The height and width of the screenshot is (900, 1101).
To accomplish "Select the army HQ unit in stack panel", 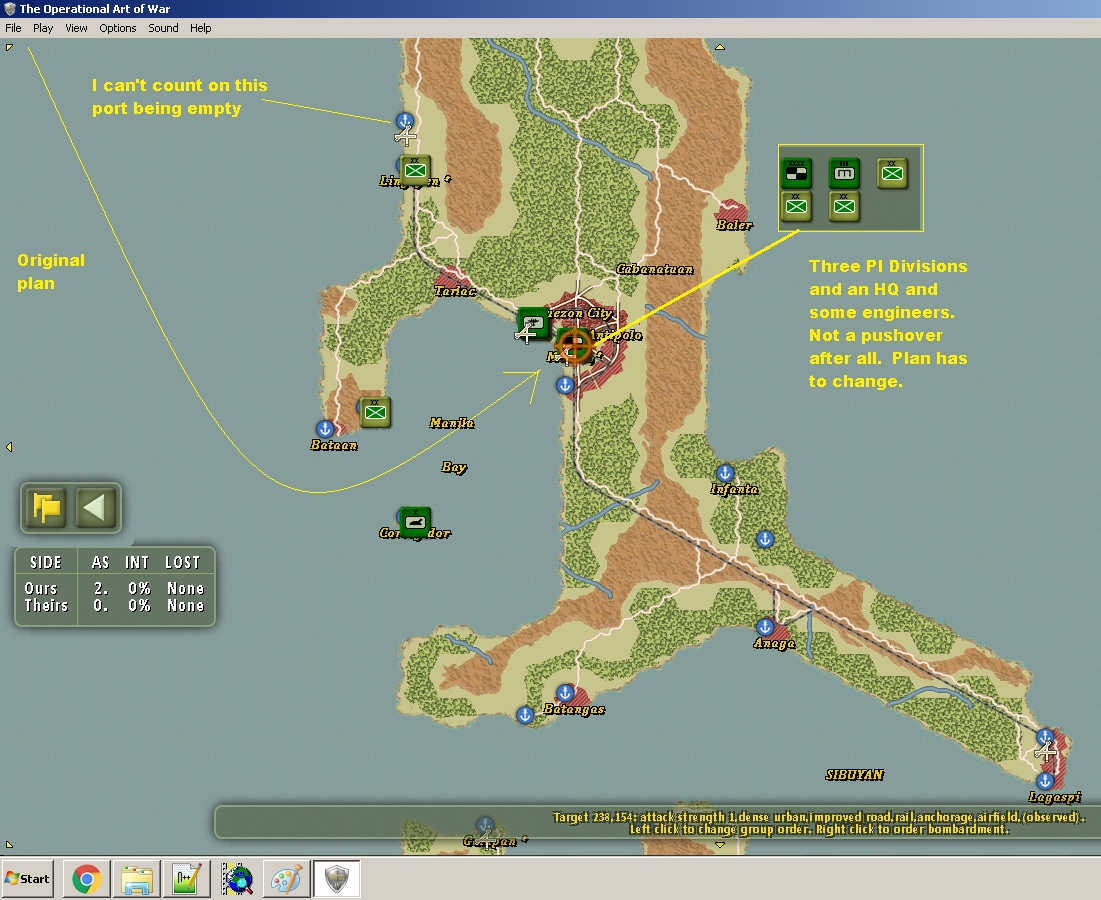I will tap(796, 173).
